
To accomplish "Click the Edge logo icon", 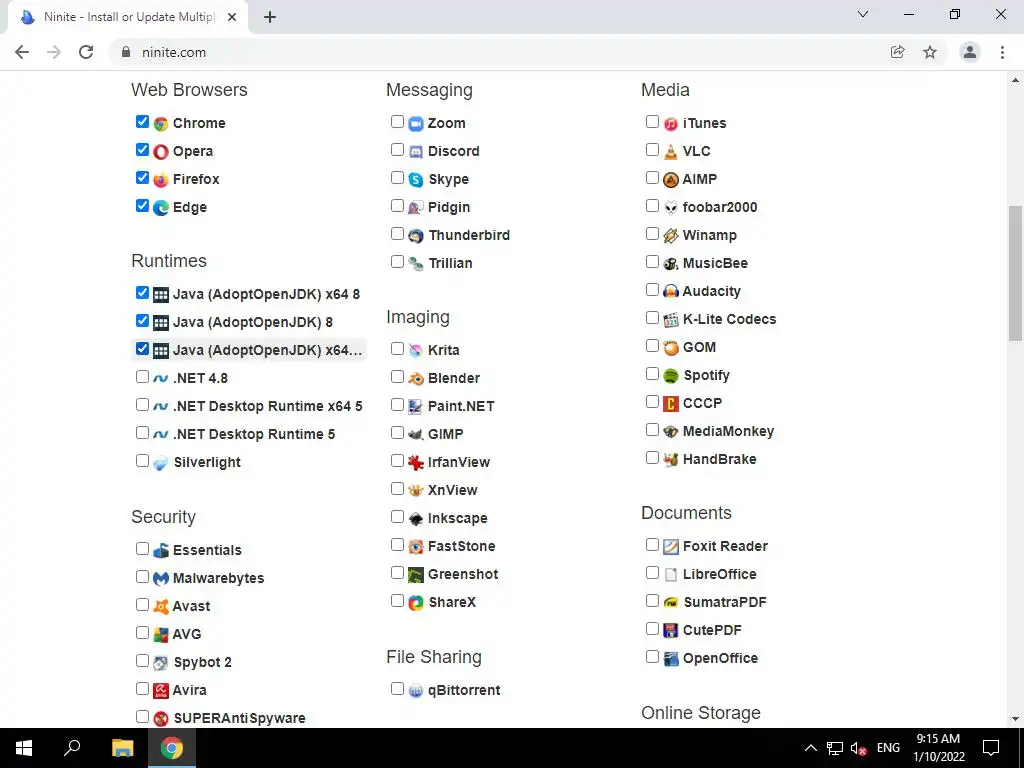I will point(161,208).
